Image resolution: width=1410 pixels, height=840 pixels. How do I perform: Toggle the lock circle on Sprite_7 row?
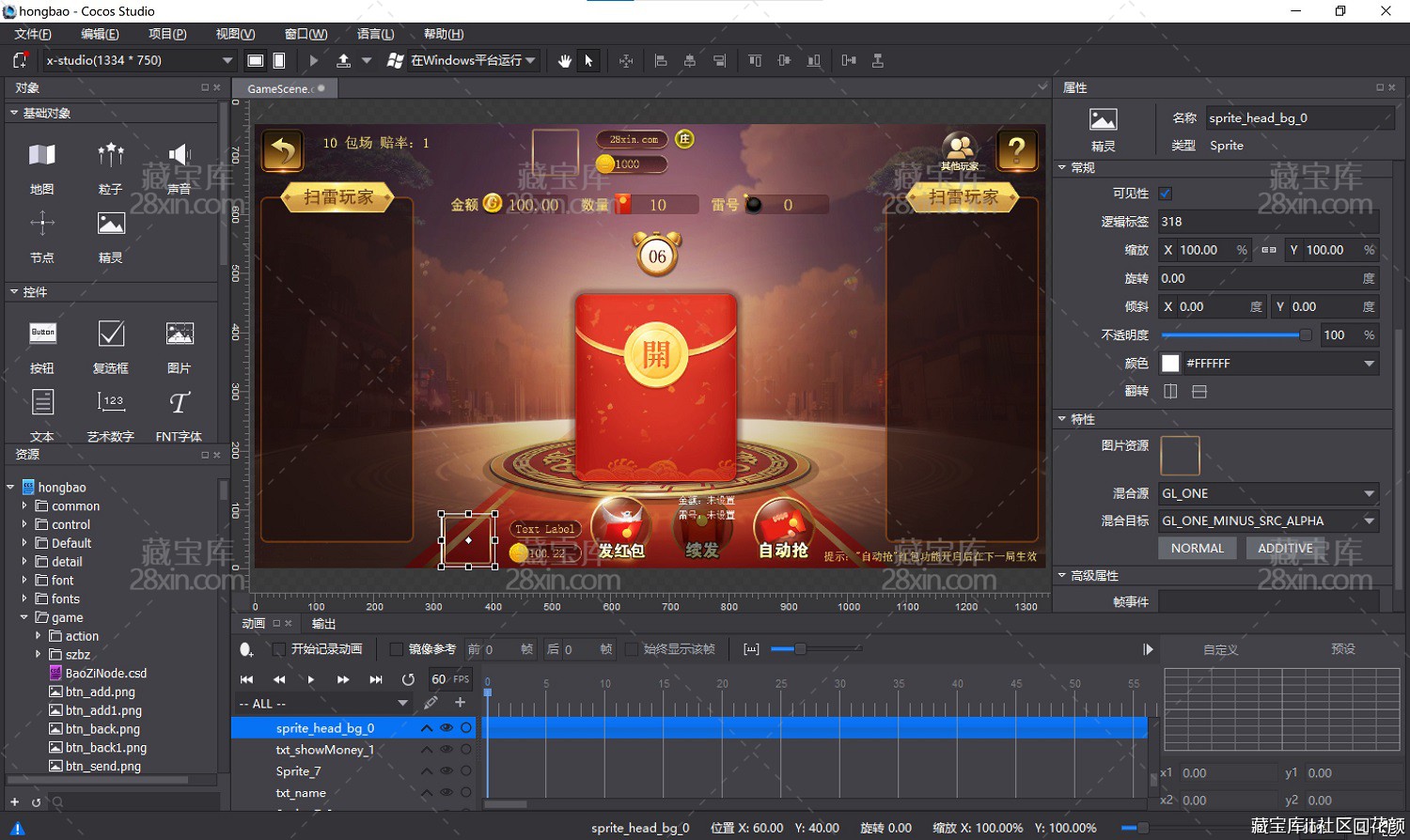[x=465, y=771]
